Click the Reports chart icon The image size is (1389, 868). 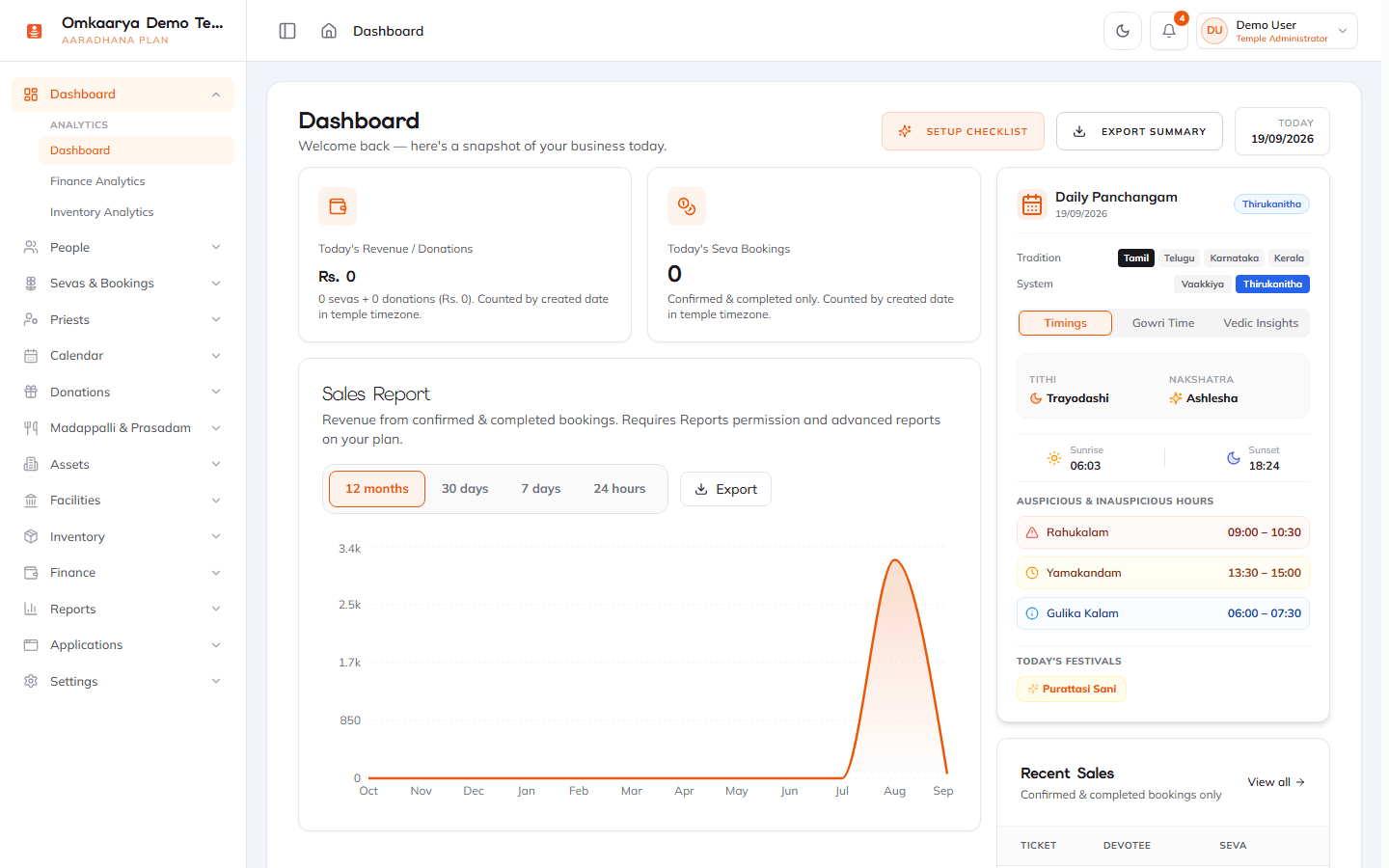[x=31, y=609]
